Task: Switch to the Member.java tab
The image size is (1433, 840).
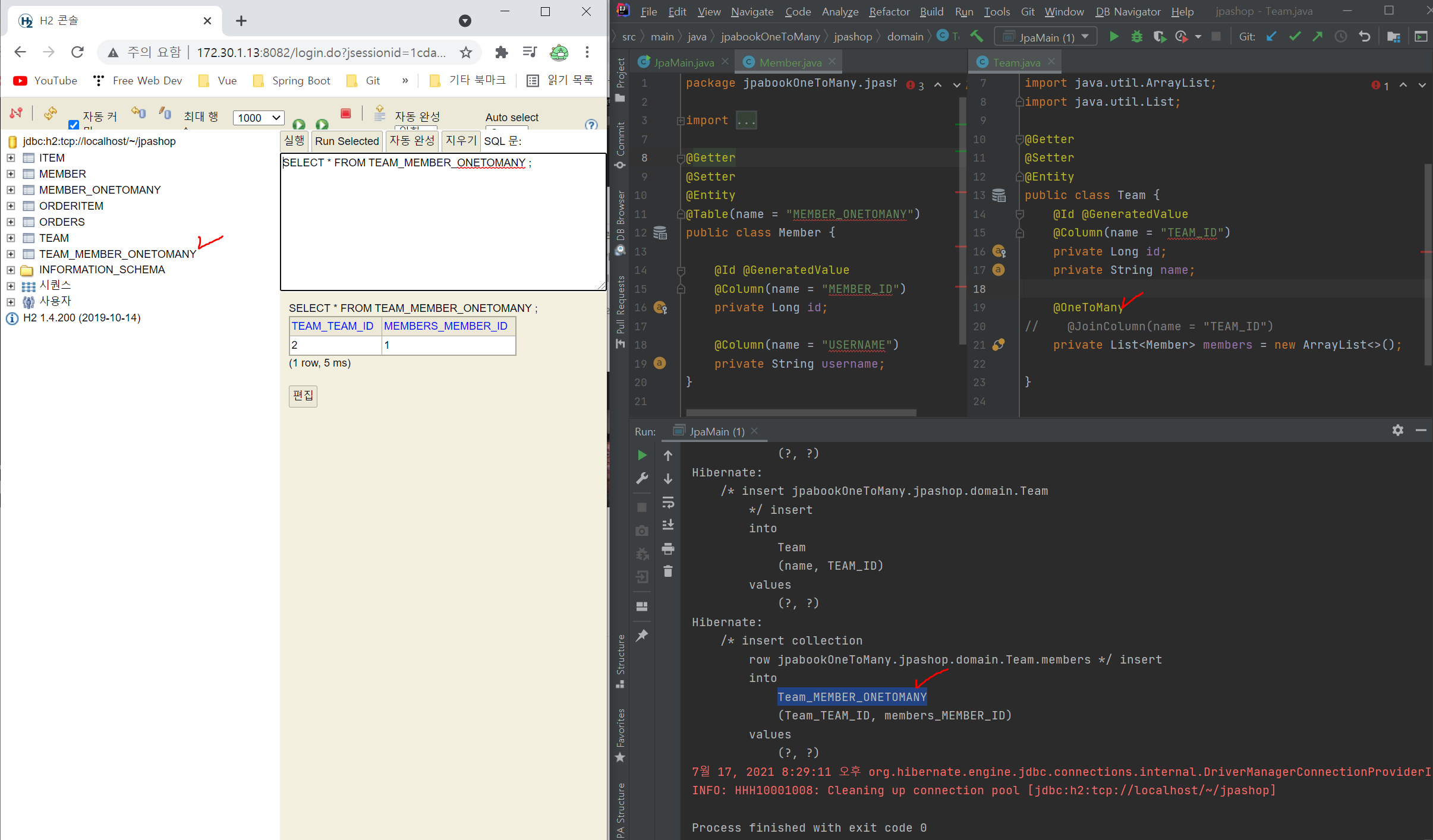Action: tap(789, 62)
